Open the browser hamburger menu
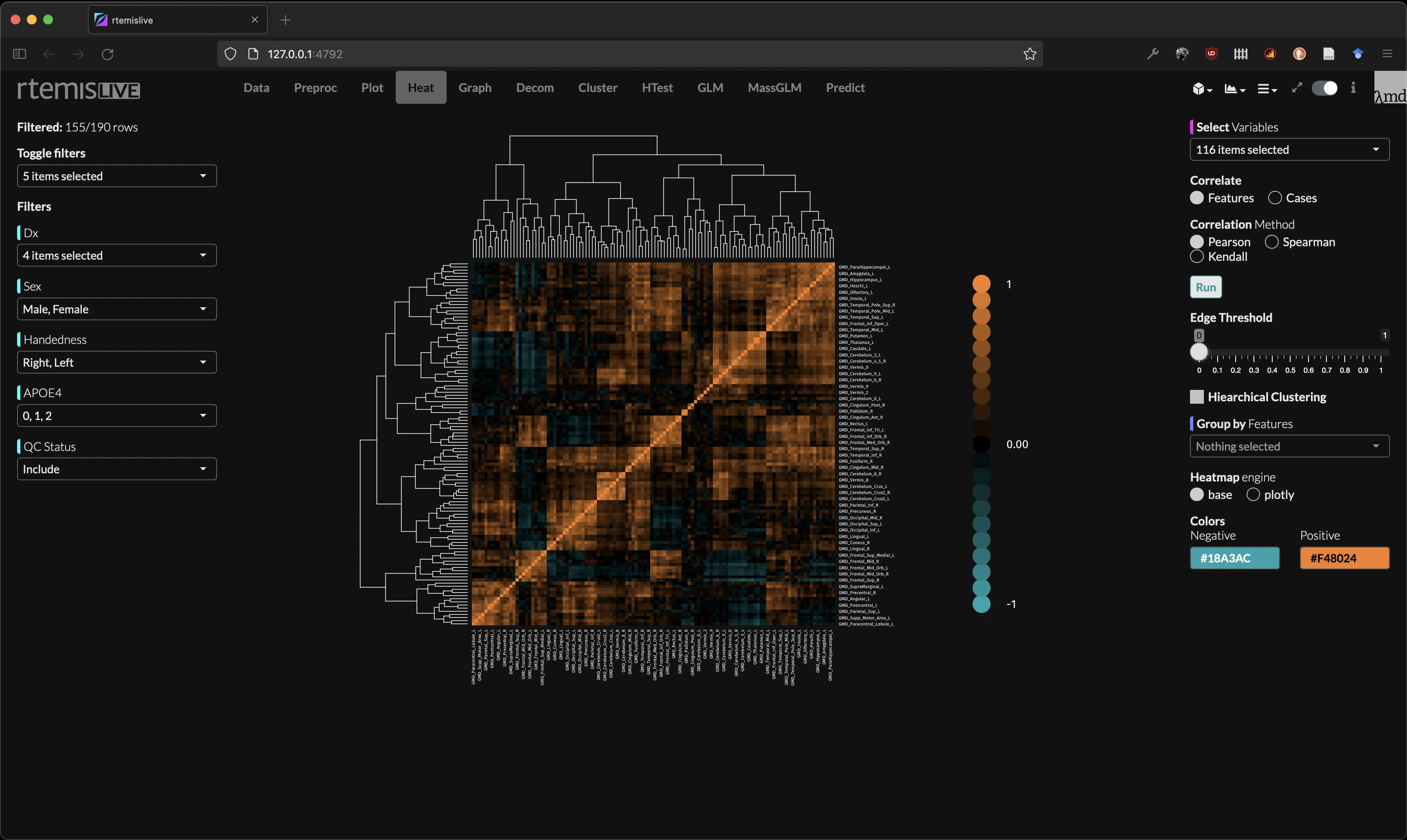The image size is (1407, 840). tap(1387, 54)
